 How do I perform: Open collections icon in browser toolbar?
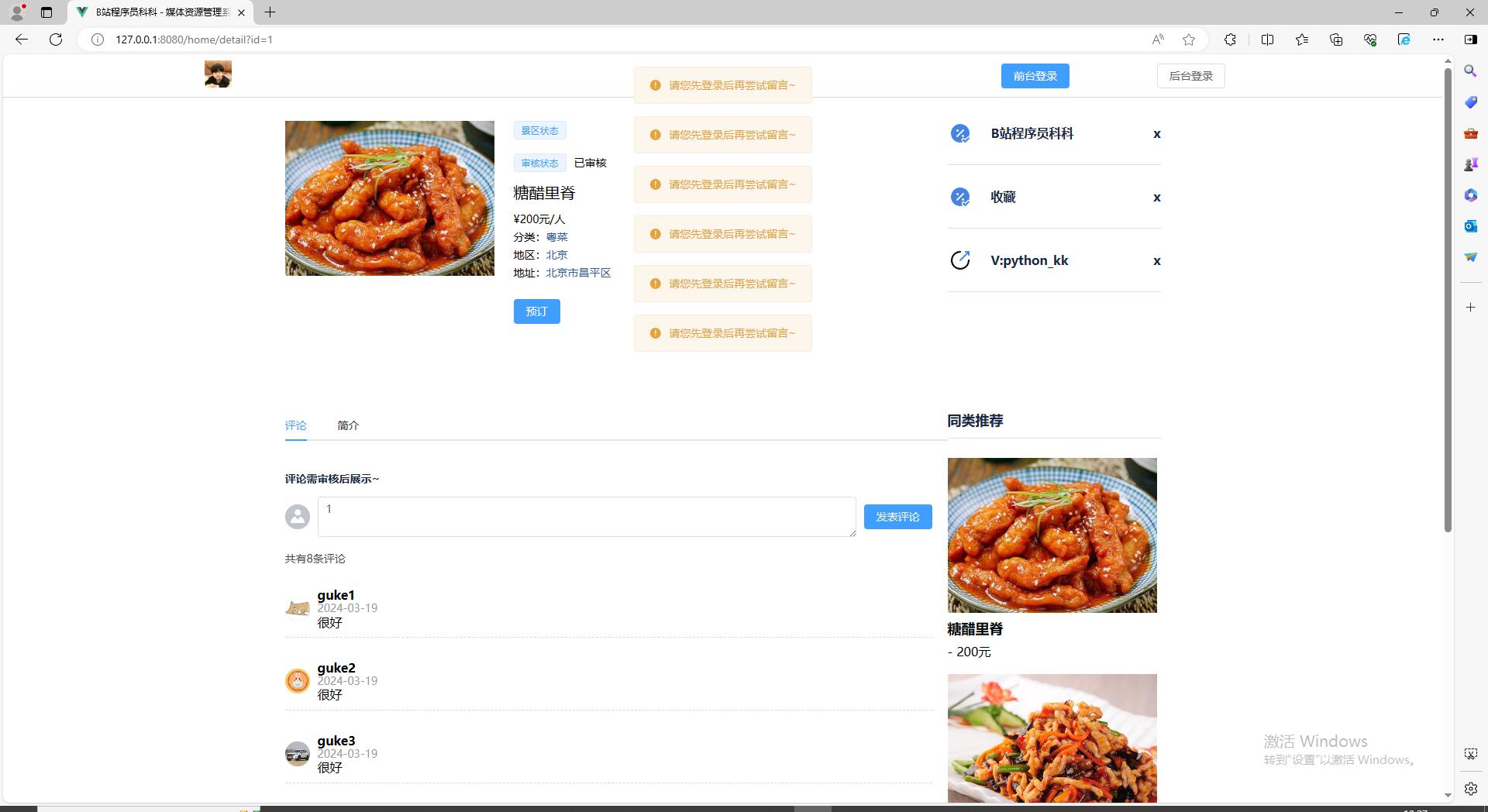click(1336, 40)
